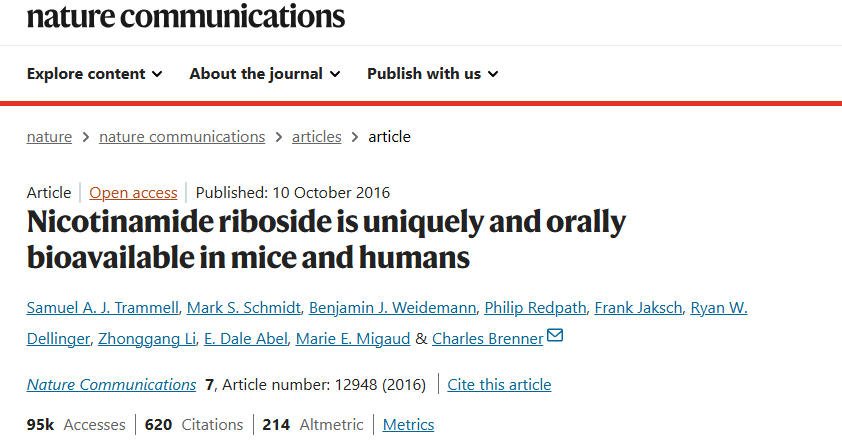Viewport: 842px width, 448px height.
Task: Open Benjamin J. Weidemann's author details
Action: (392, 307)
